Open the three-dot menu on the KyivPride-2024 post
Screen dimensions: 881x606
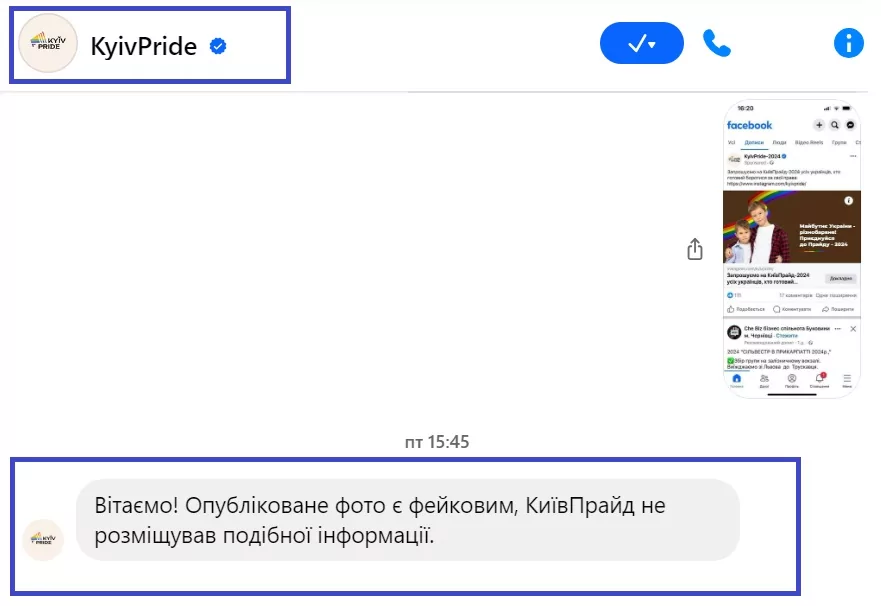click(x=853, y=157)
